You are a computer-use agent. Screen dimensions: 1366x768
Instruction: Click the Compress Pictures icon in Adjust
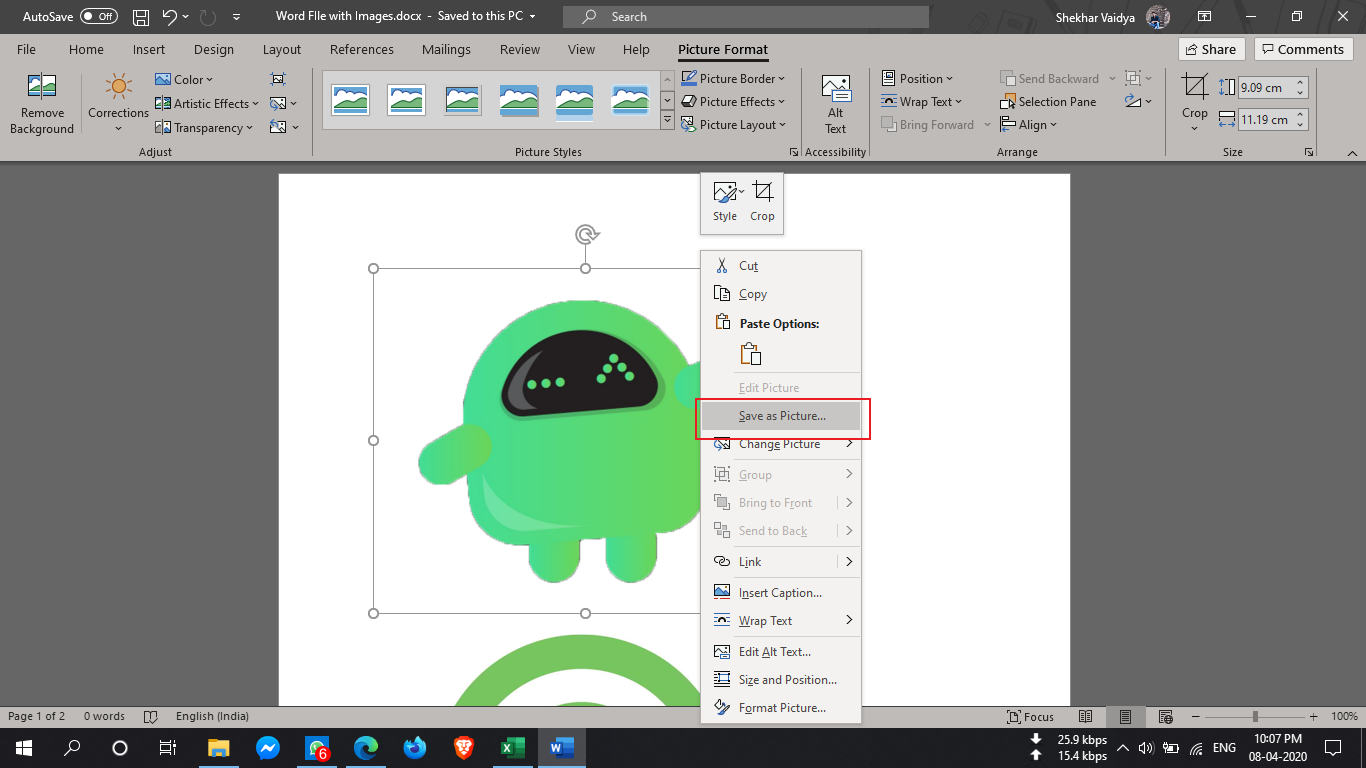pos(278,79)
